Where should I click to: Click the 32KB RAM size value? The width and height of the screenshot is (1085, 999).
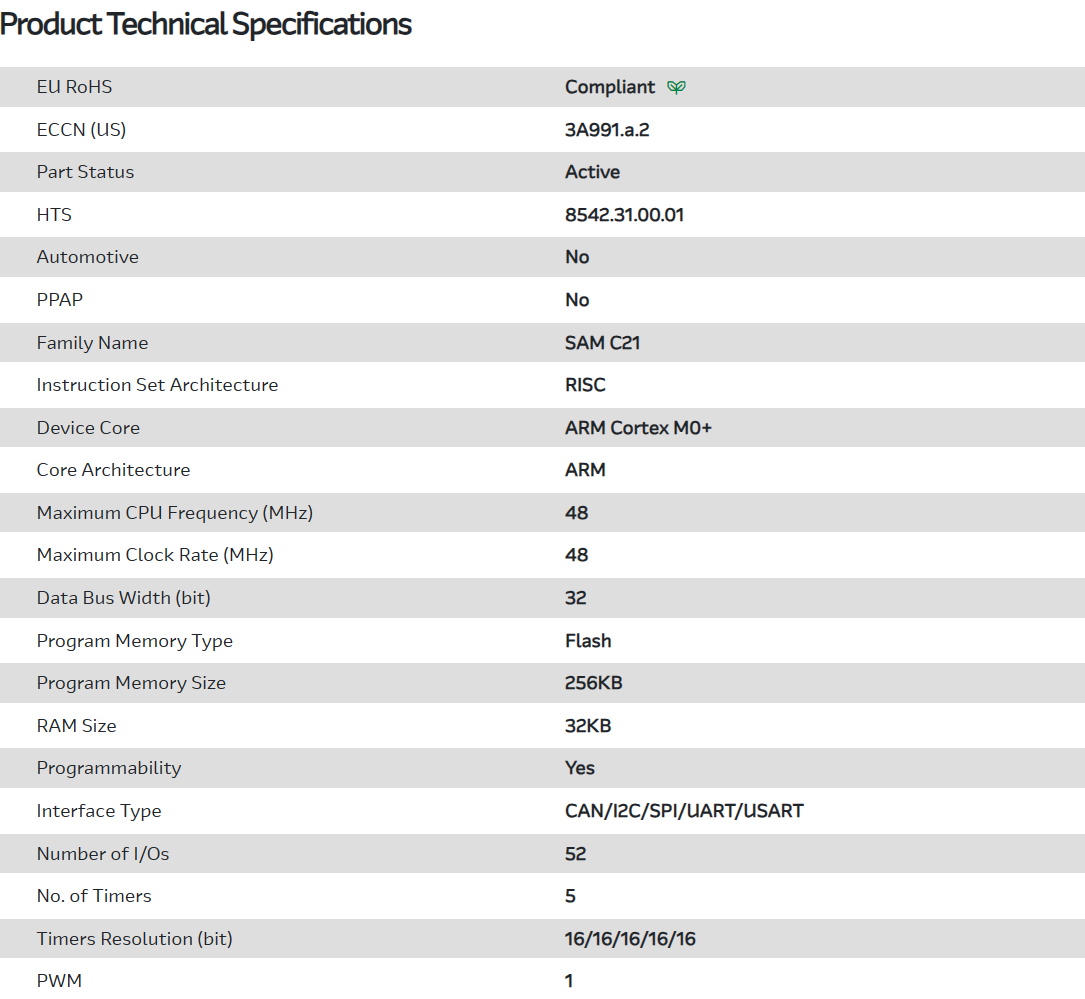click(588, 726)
